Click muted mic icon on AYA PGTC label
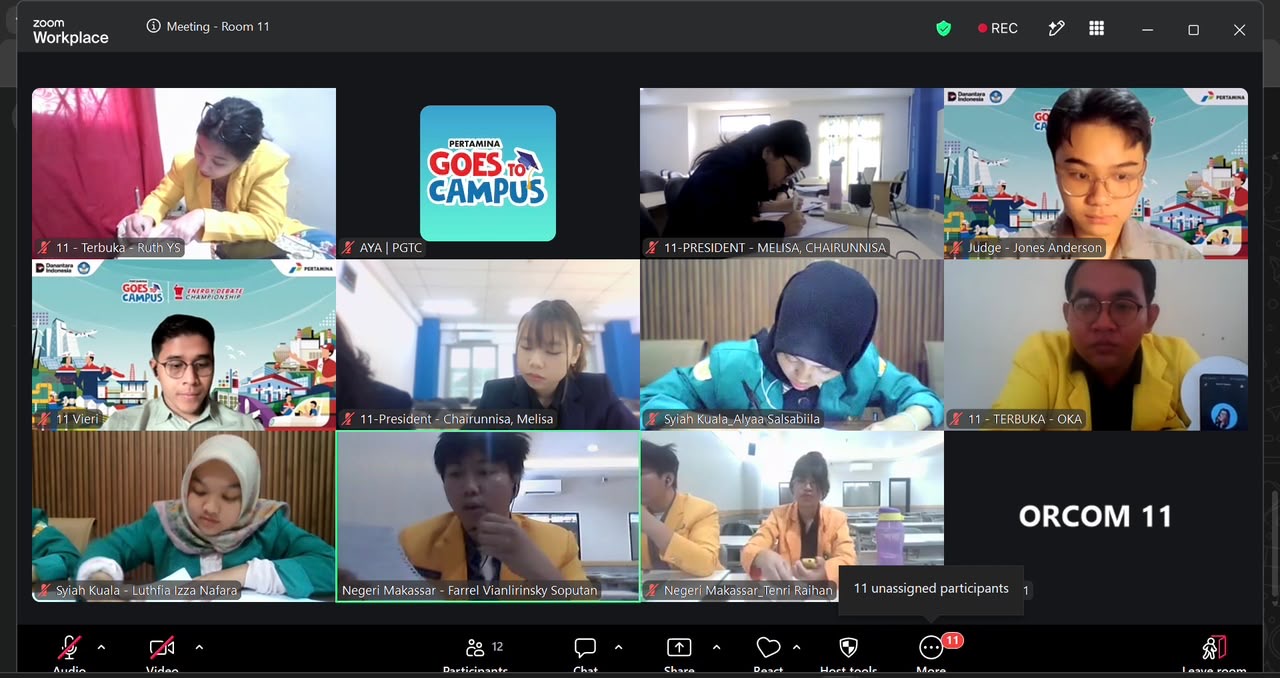This screenshot has height=678, width=1280. point(348,247)
